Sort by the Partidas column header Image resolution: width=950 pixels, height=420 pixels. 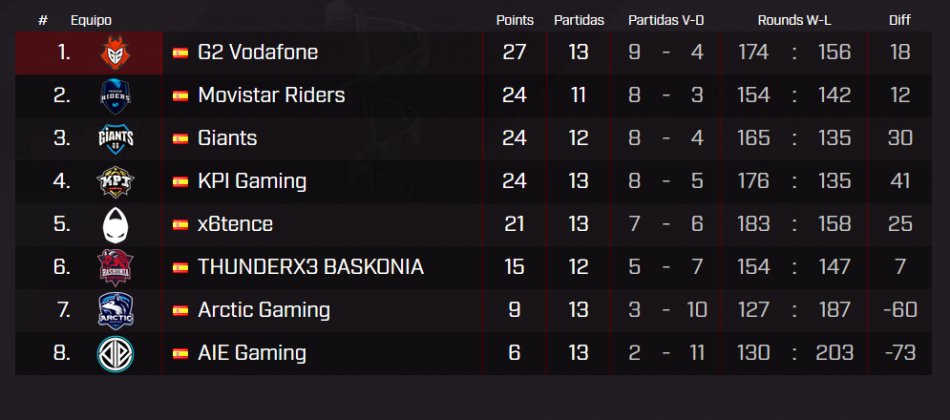coord(579,20)
